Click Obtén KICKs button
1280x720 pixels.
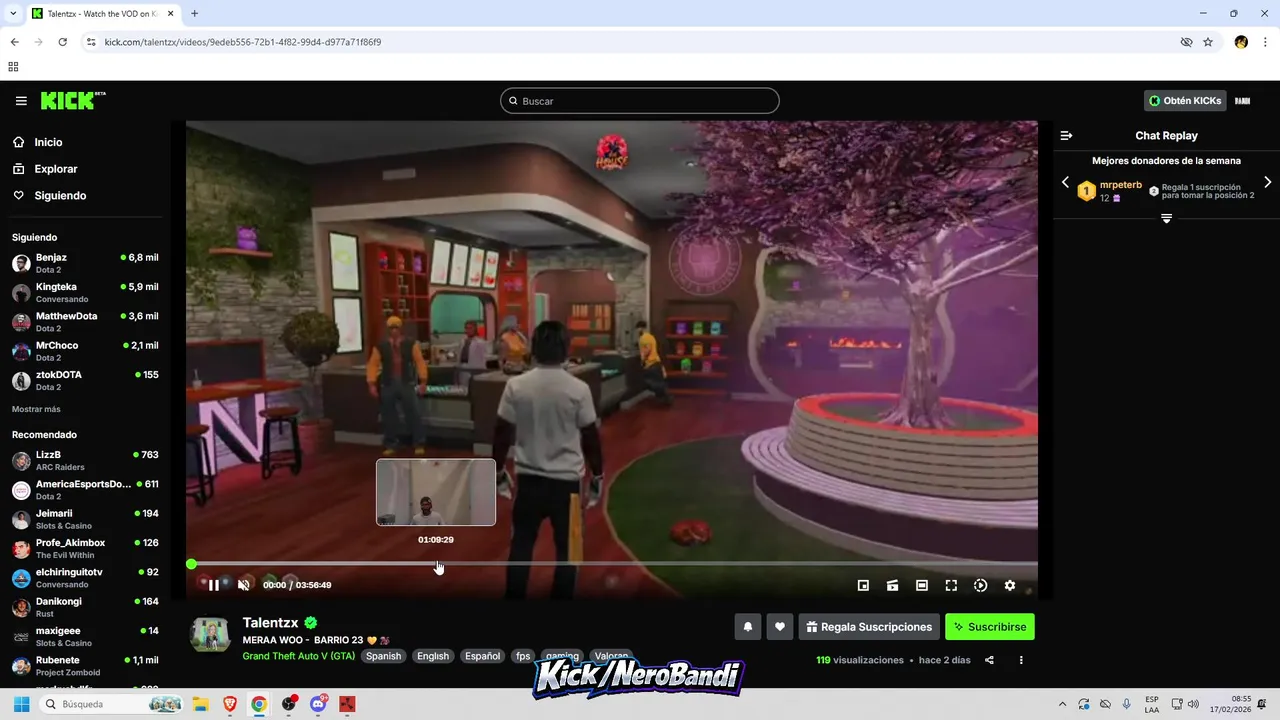pyautogui.click(x=1185, y=101)
